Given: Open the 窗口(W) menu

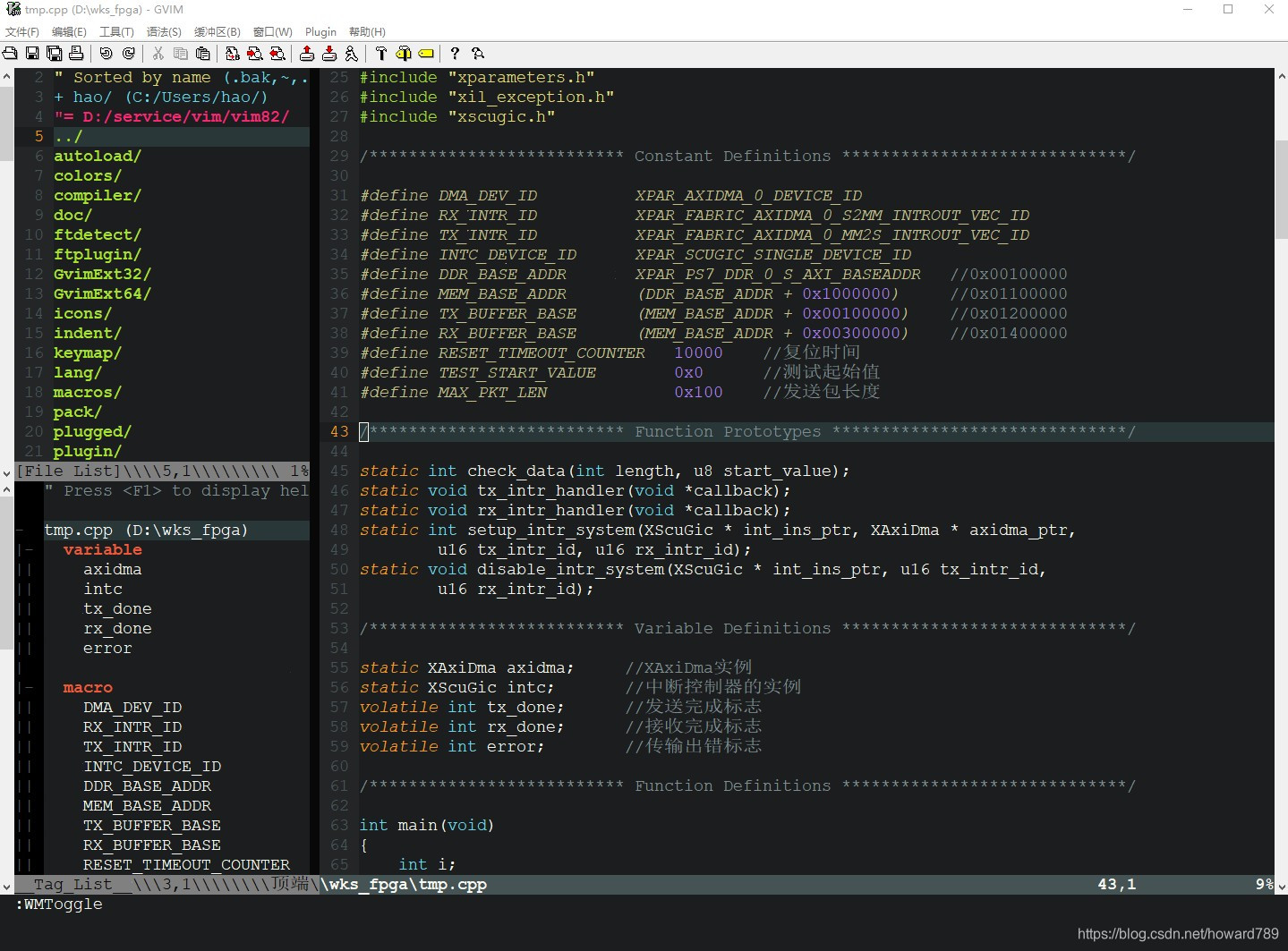Looking at the screenshot, I should click(273, 32).
